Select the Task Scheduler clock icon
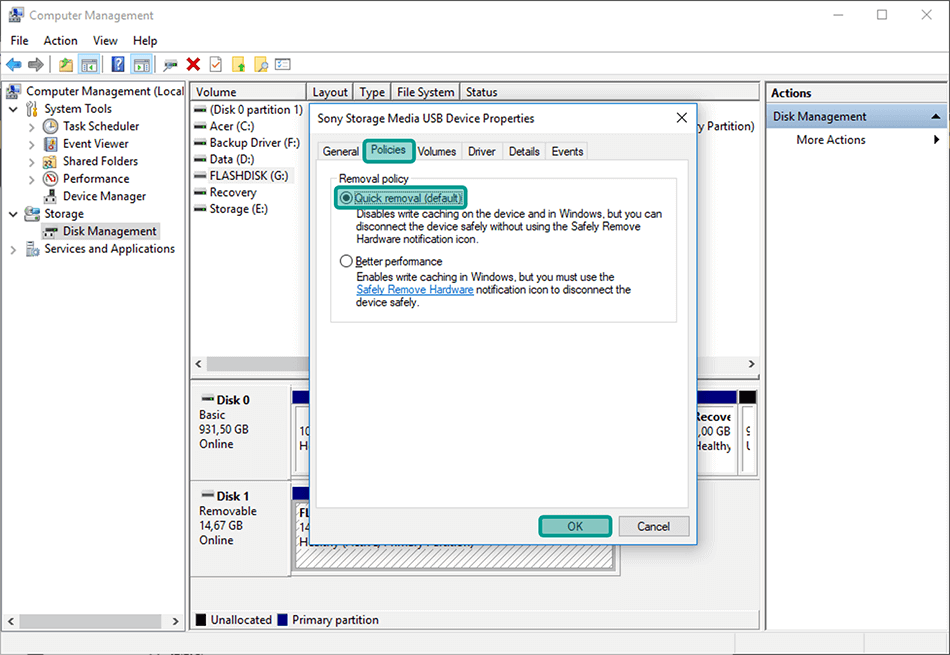This screenshot has width=950, height=655. tap(50, 126)
